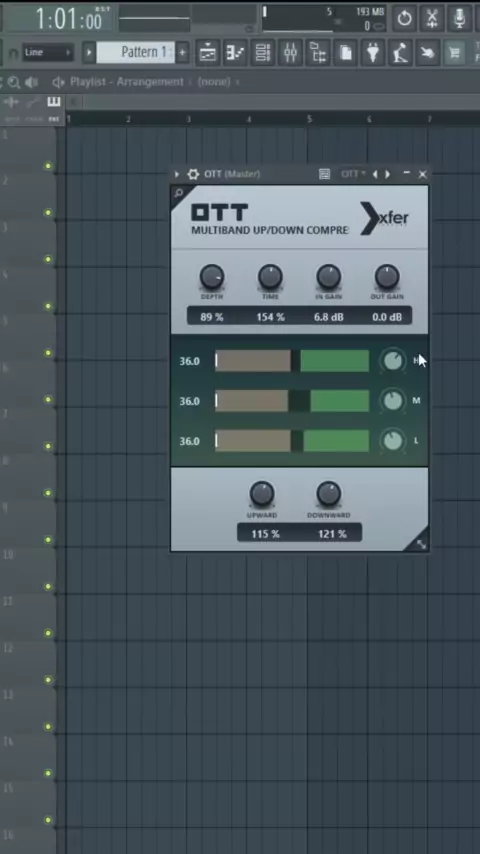Expand the pattern menu arrow before Pattern 1
The image size is (480, 854).
pos(89,53)
